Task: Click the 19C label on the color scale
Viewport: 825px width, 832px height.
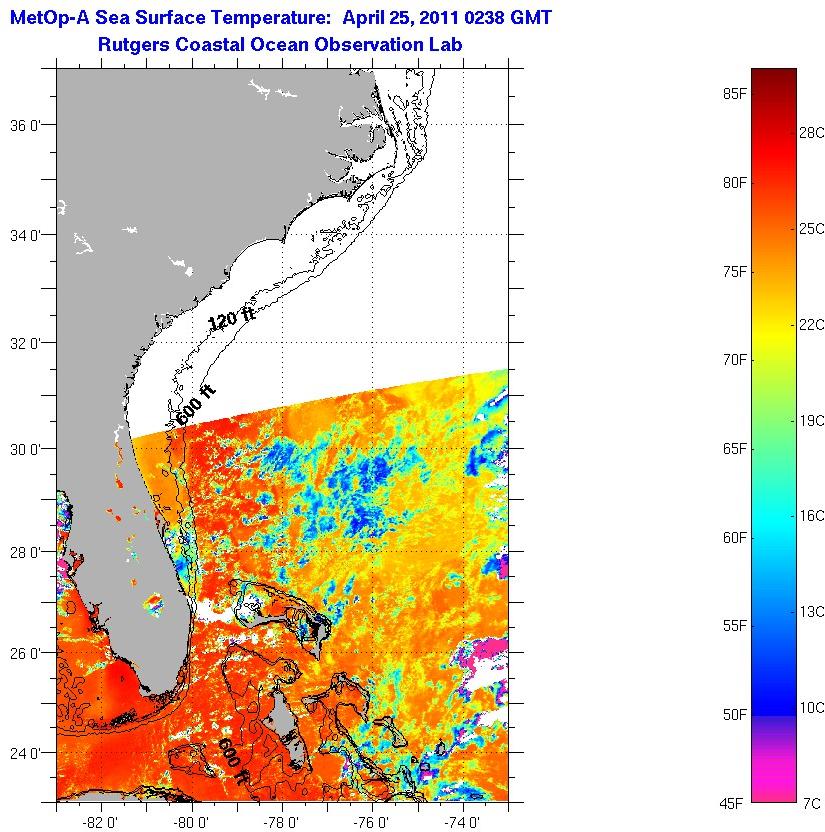Action: click(x=812, y=420)
